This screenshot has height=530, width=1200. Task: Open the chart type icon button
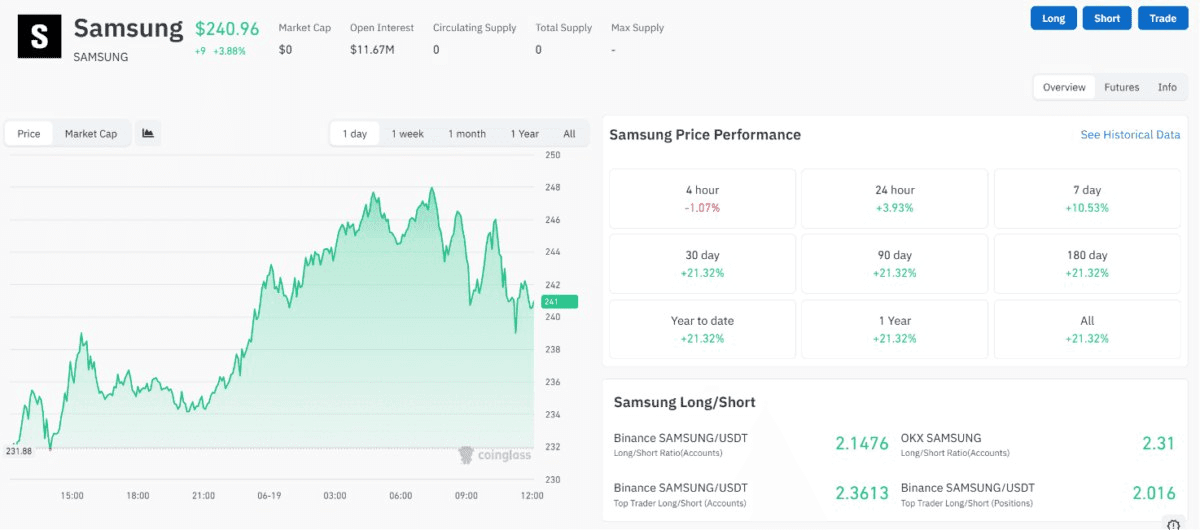(x=148, y=133)
